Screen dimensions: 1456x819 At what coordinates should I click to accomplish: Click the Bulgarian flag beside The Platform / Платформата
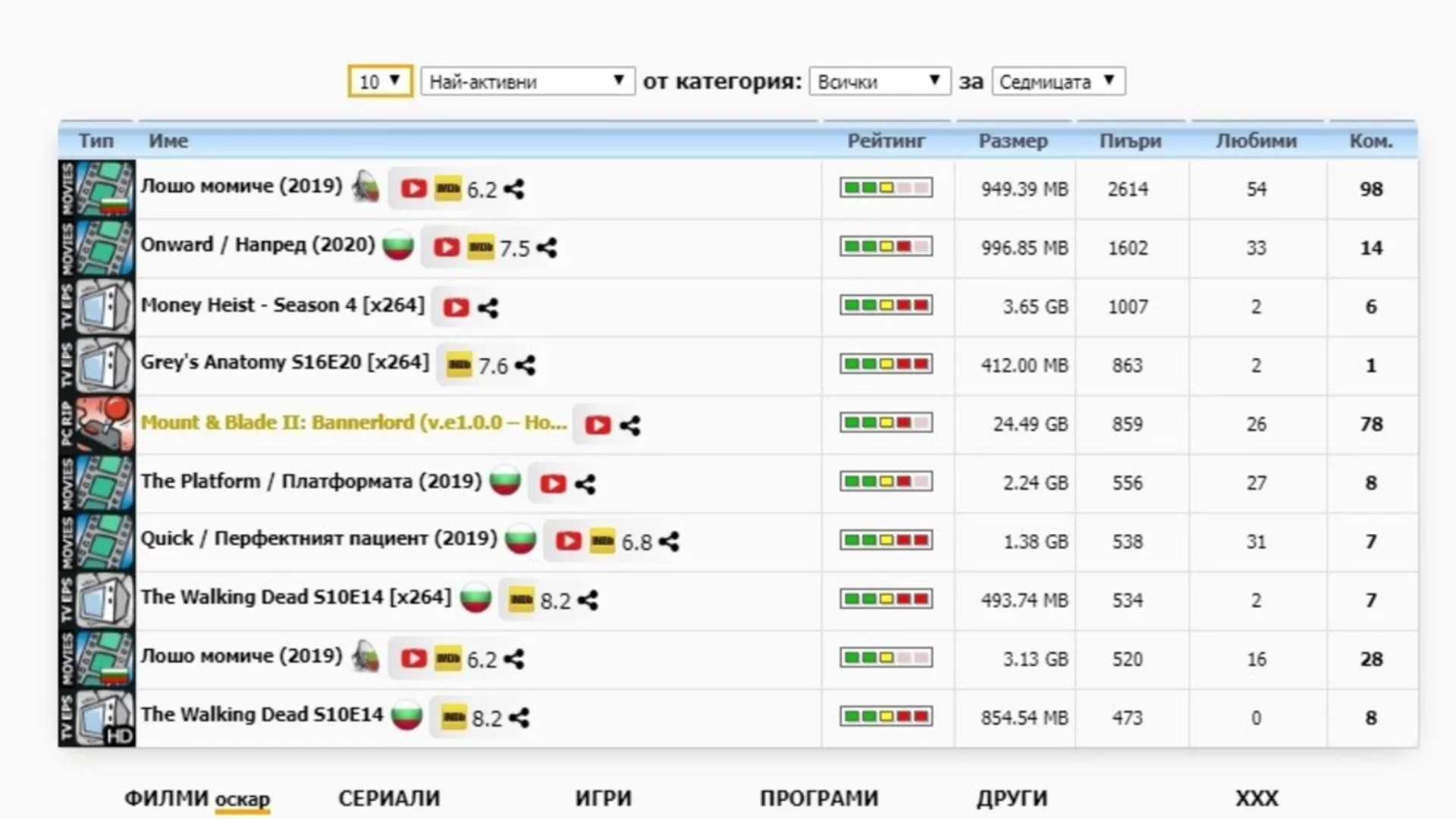pos(505,481)
